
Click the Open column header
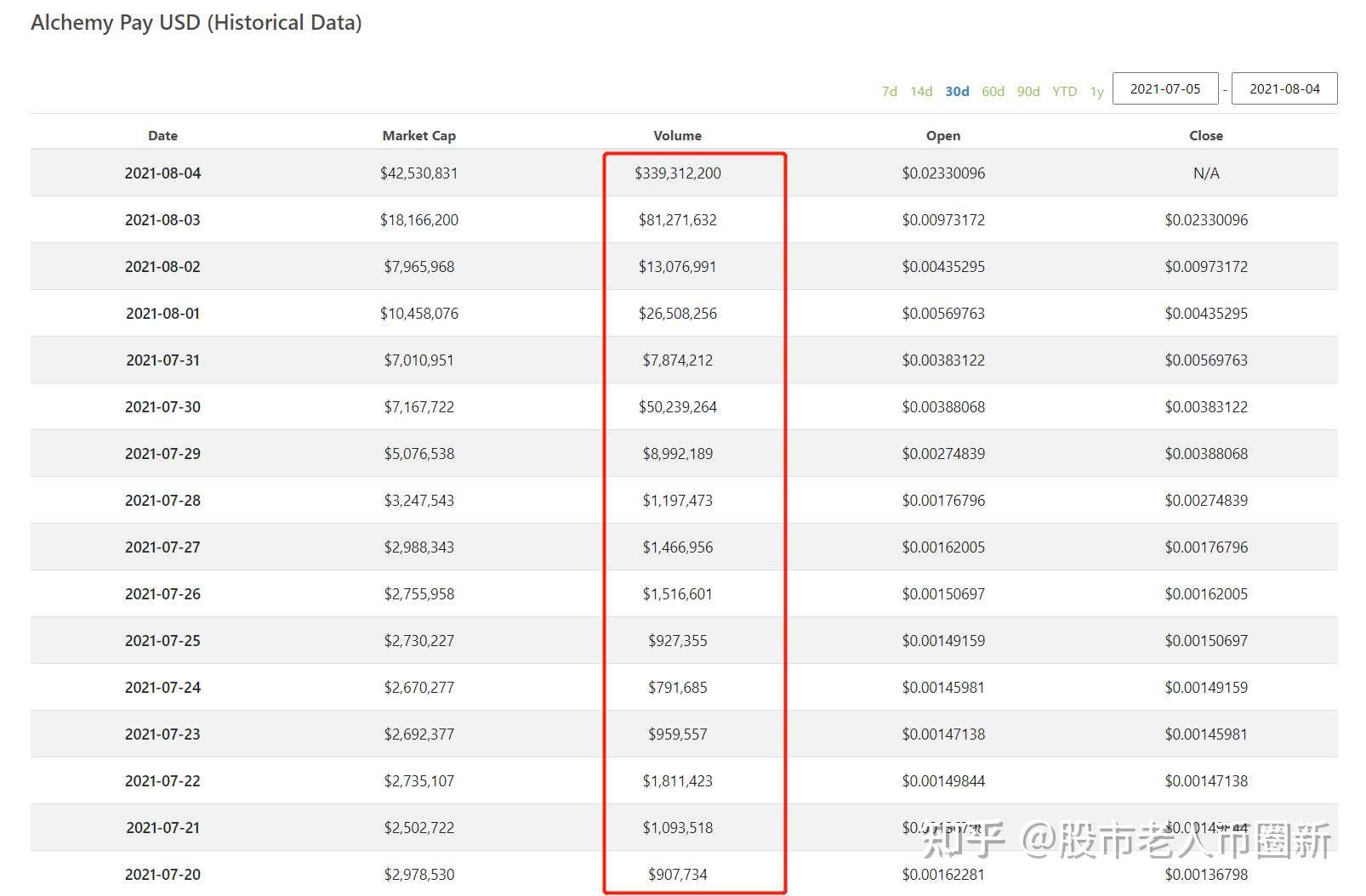click(x=943, y=135)
